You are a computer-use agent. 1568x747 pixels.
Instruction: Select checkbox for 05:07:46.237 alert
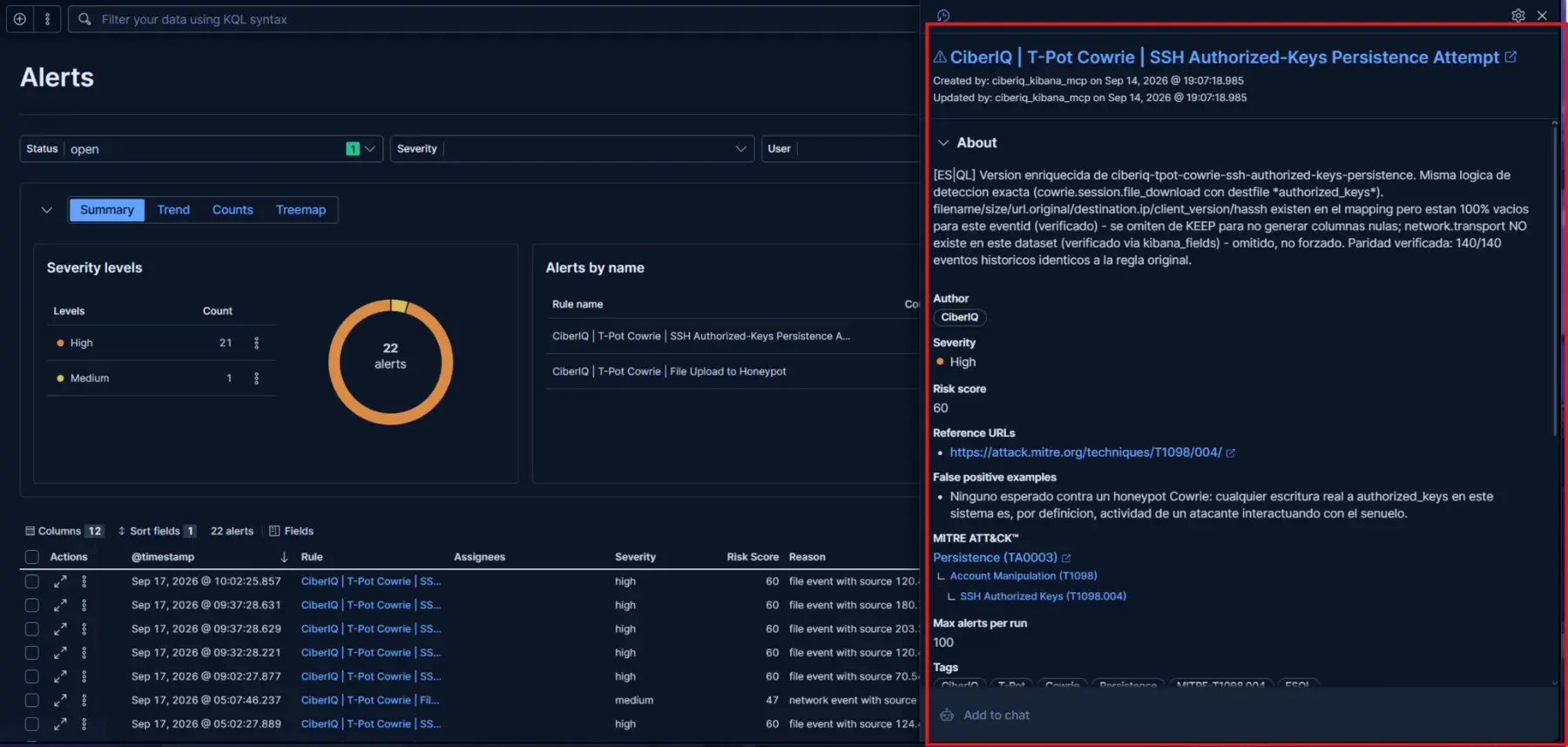tap(32, 700)
